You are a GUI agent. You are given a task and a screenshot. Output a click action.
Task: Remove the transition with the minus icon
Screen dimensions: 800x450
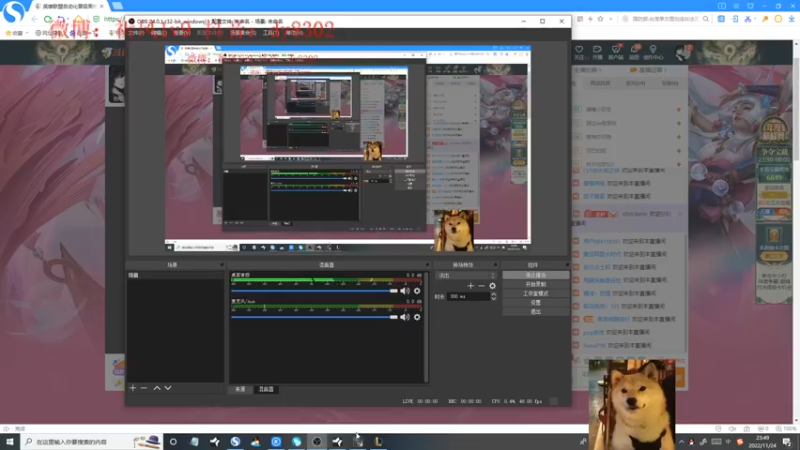(x=481, y=286)
